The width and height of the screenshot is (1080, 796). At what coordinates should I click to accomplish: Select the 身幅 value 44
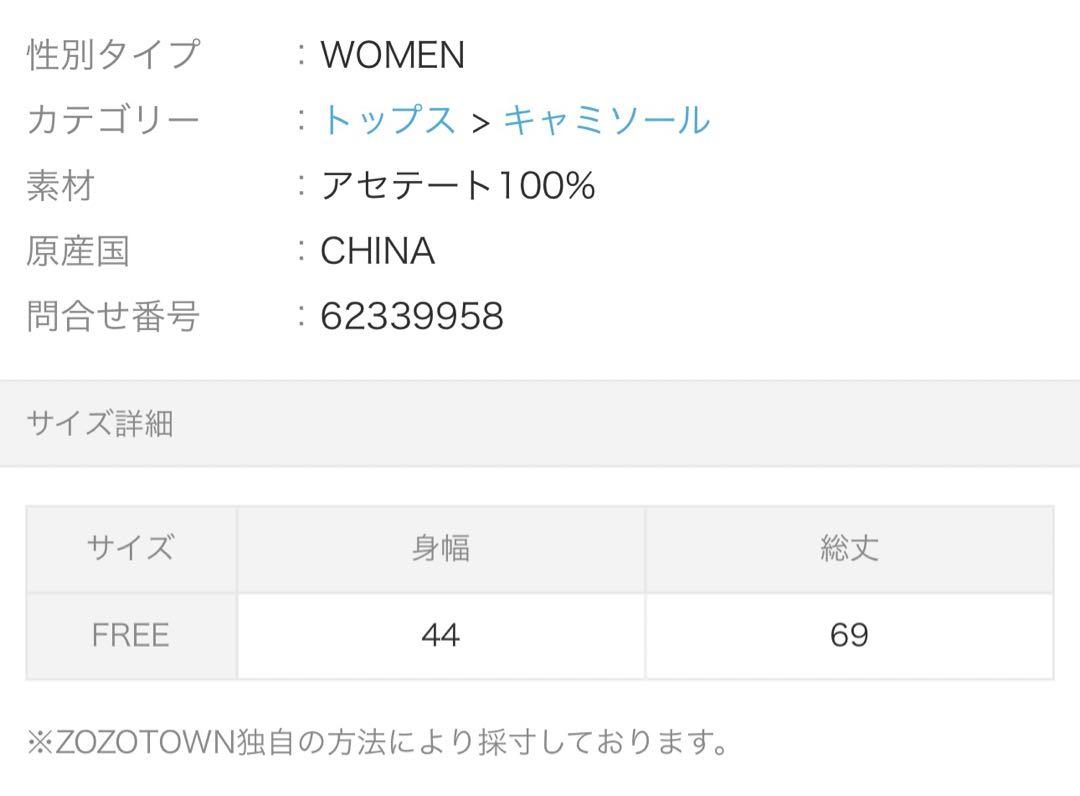(x=441, y=635)
